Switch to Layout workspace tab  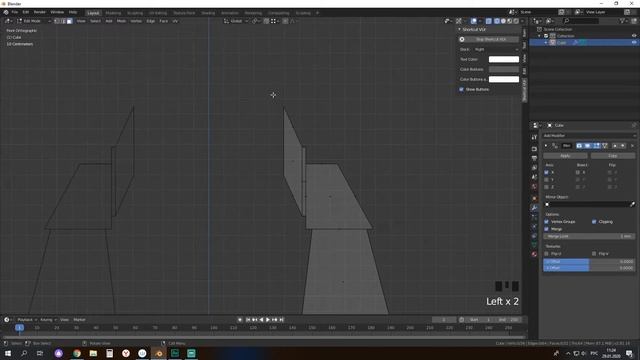click(x=93, y=13)
